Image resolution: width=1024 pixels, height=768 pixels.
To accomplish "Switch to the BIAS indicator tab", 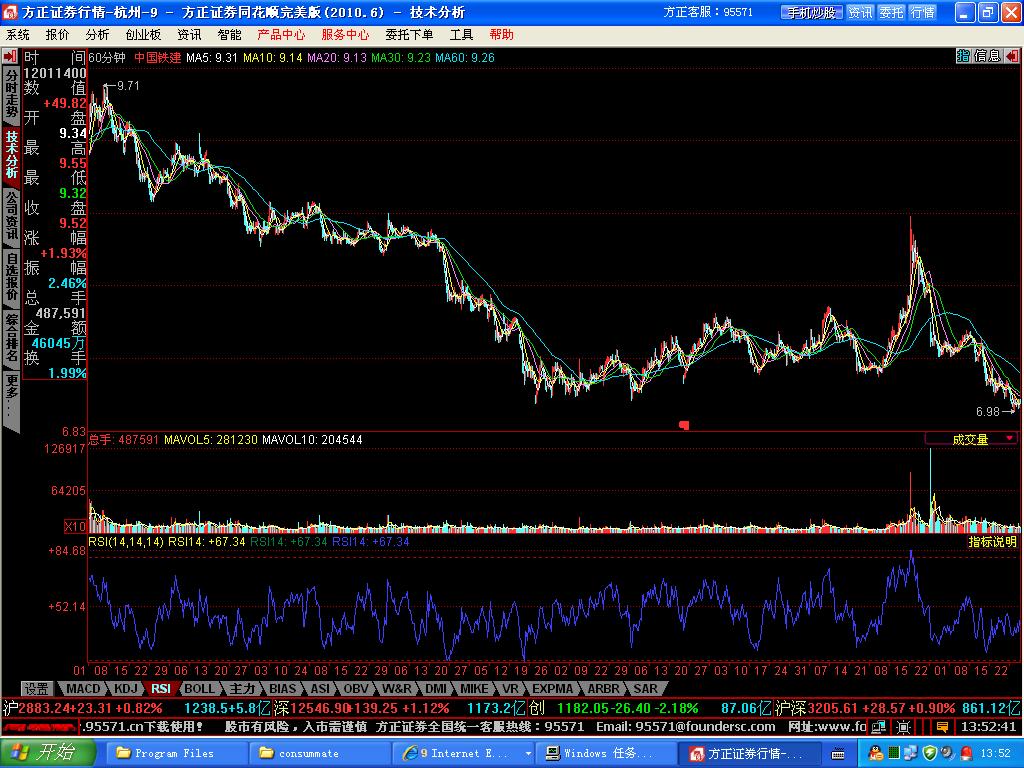I will 283,688.
